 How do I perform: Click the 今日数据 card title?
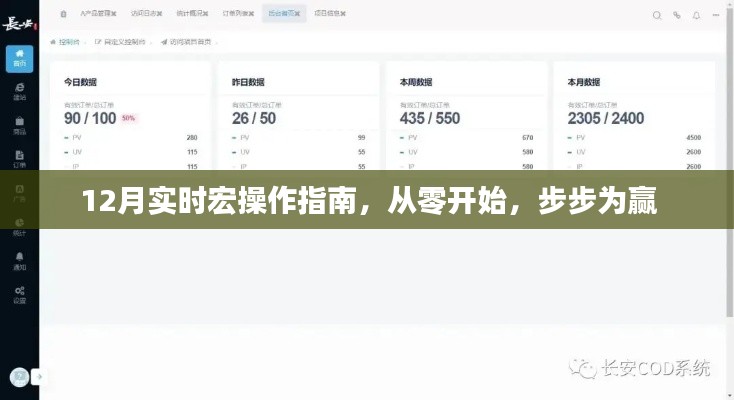pos(80,82)
